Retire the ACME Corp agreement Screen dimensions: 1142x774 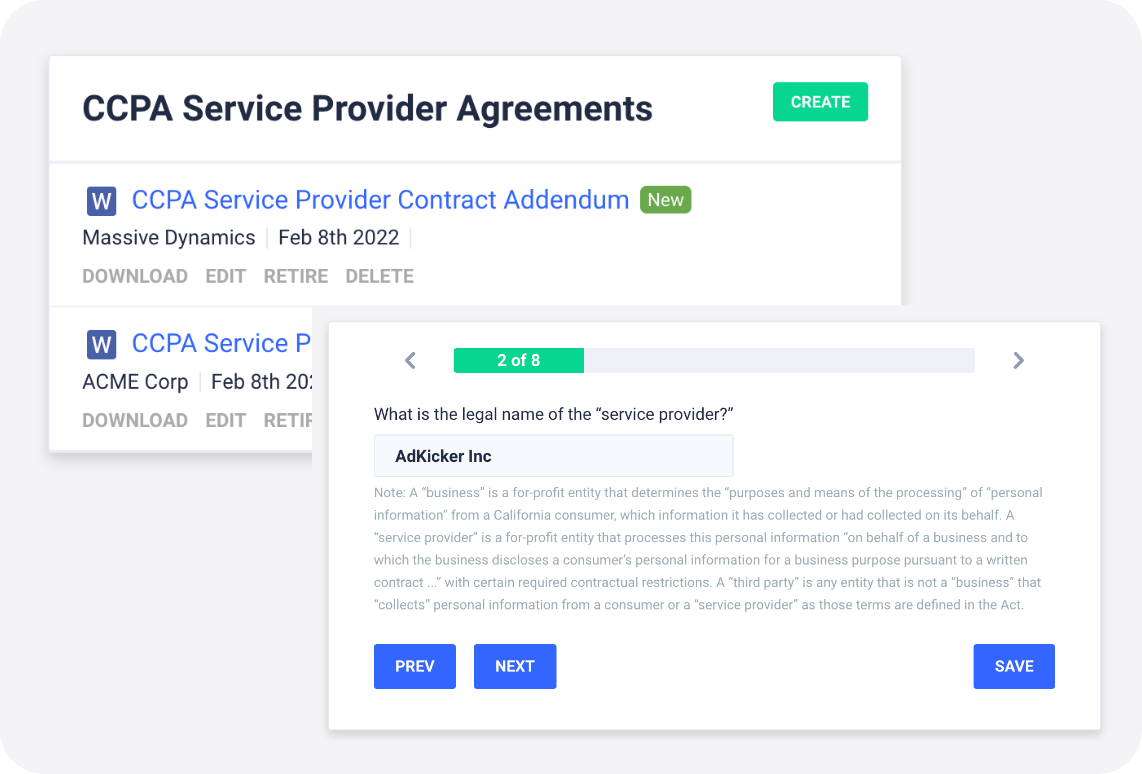tap(288, 420)
